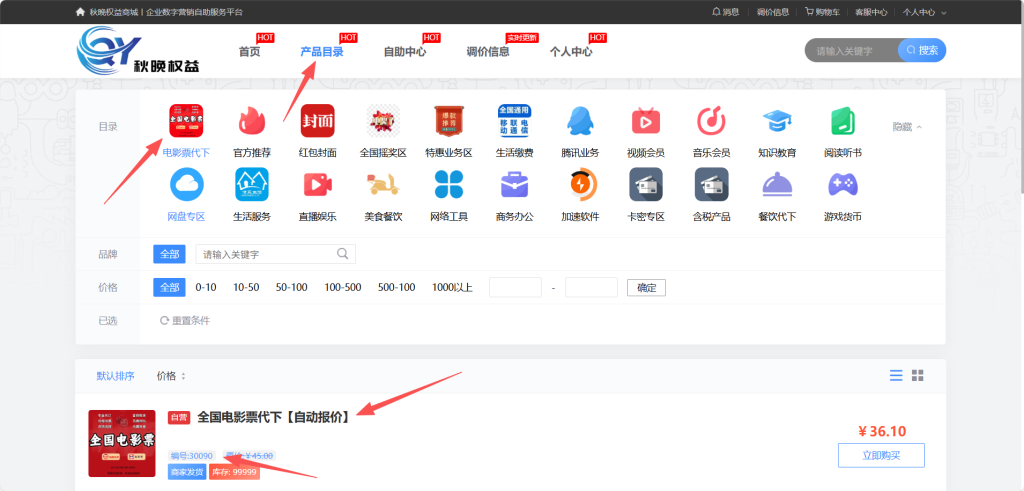The height and width of the screenshot is (491, 1024).
Task: Switch to grid view layout
Action: point(917,375)
